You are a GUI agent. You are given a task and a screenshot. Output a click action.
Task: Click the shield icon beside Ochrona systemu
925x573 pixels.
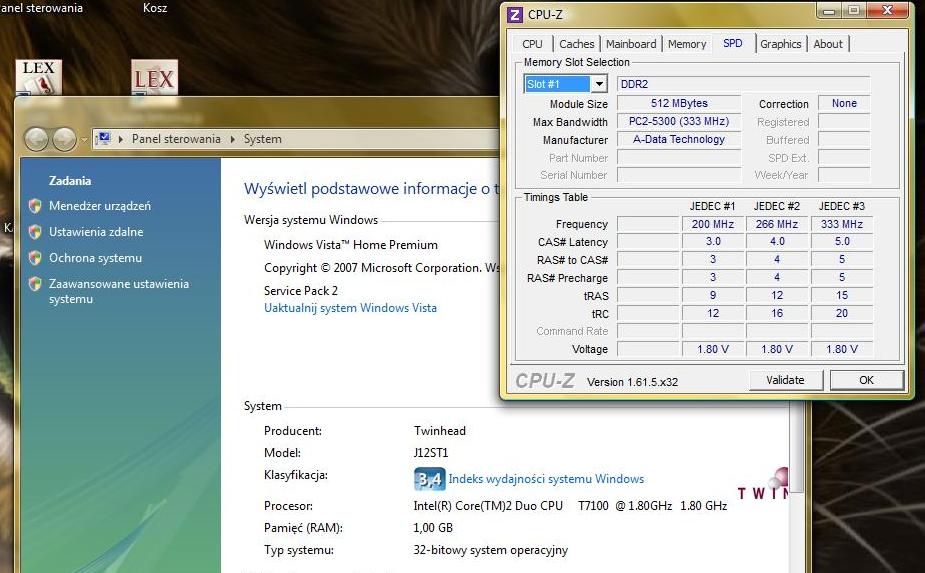point(35,258)
